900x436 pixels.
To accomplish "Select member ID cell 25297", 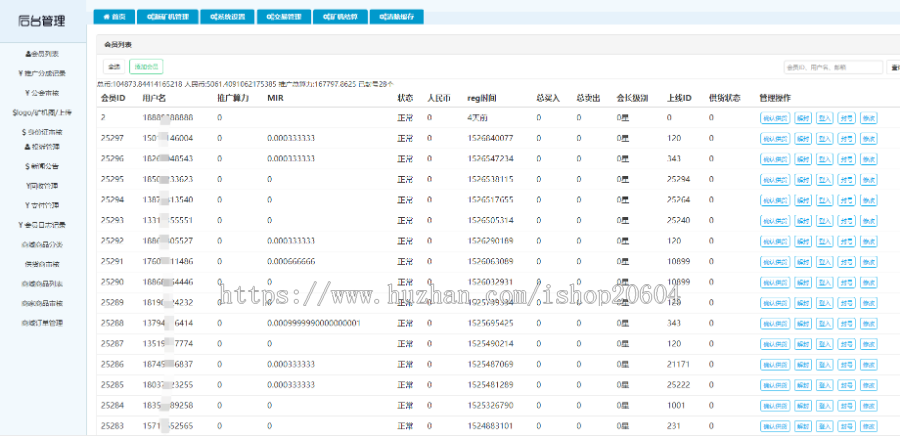I will [x=112, y=138].
